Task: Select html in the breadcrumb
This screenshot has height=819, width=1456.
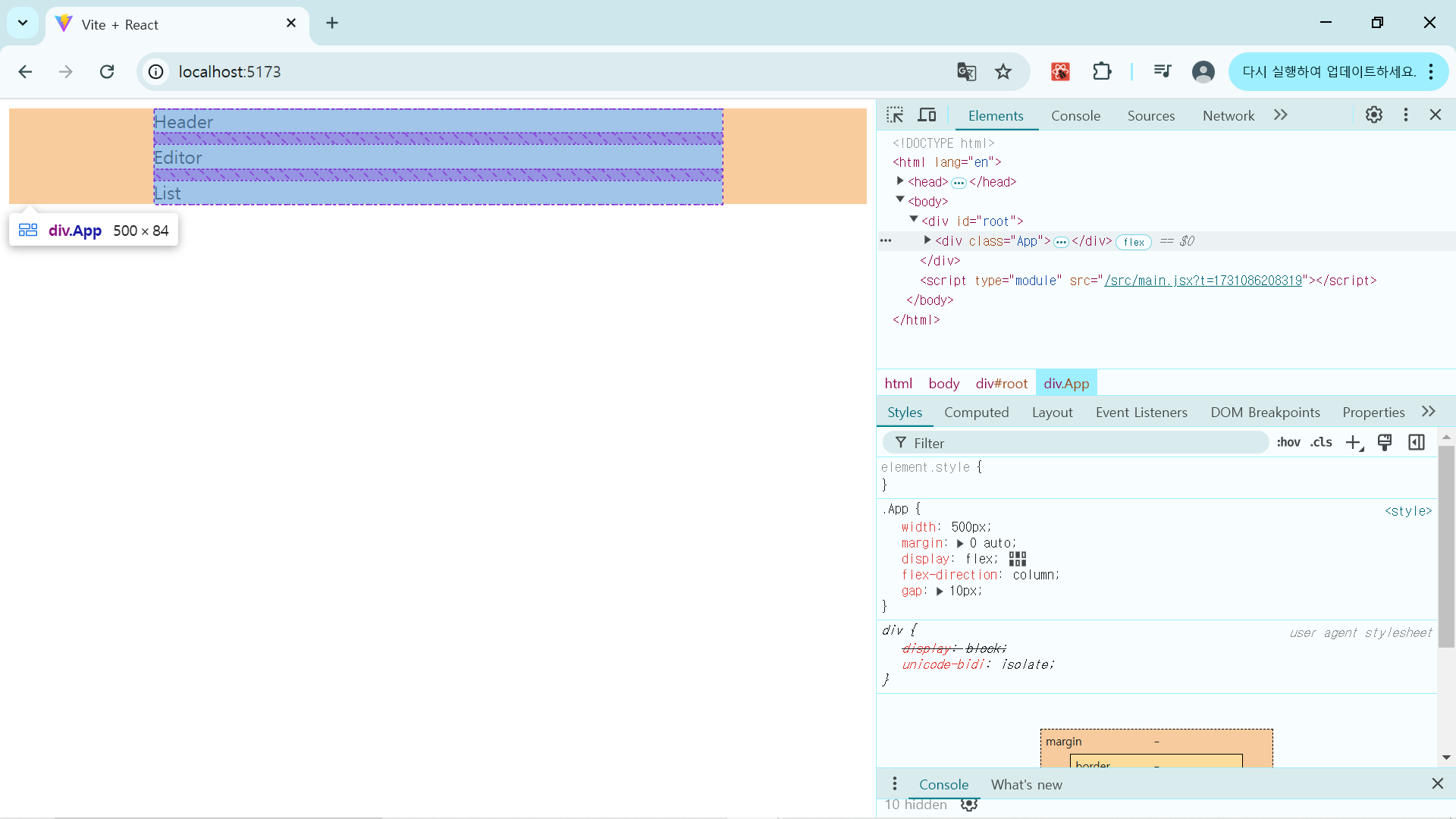Action: tap(899, 384)
